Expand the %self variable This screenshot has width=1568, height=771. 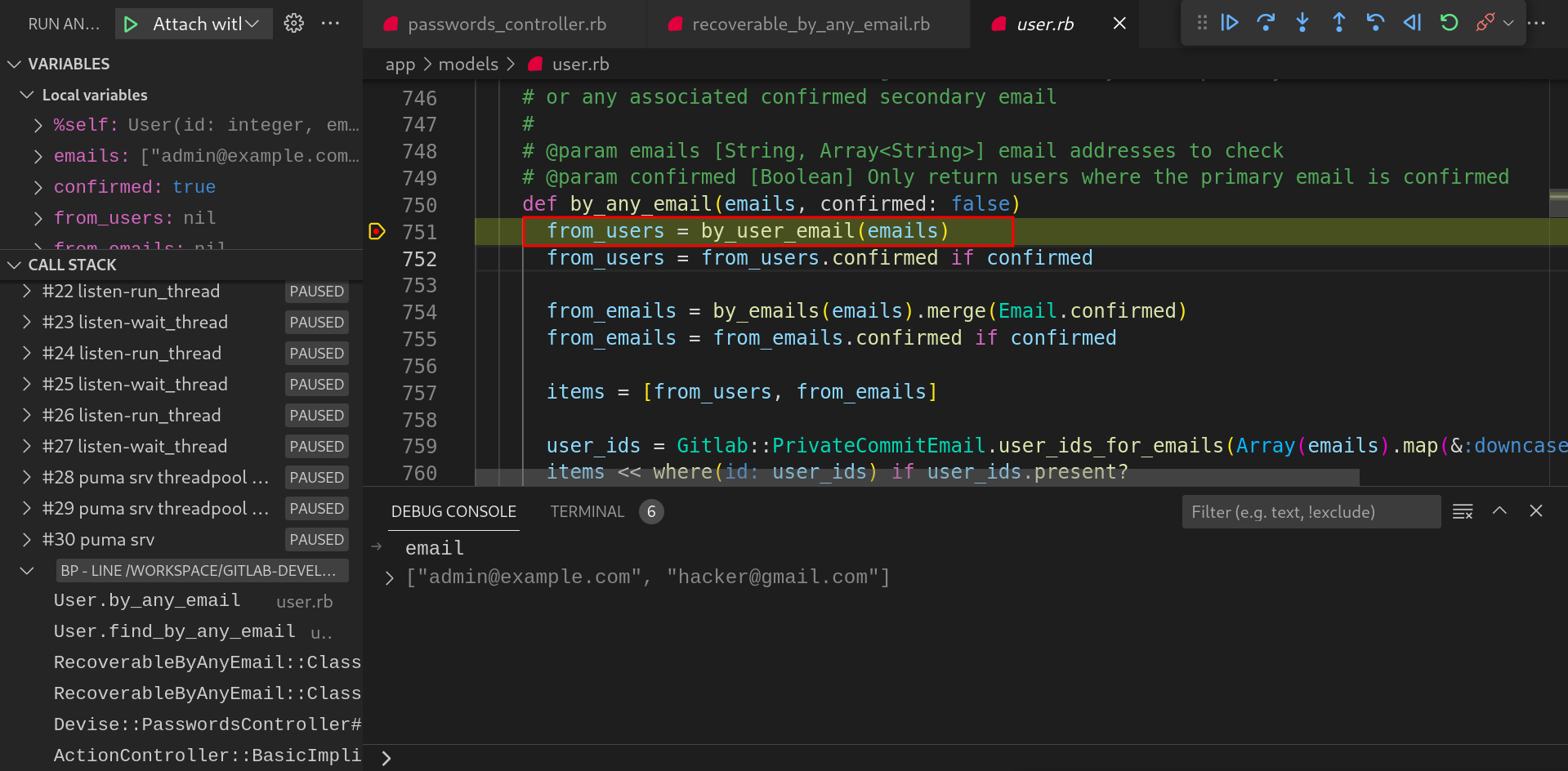point(38,125)
